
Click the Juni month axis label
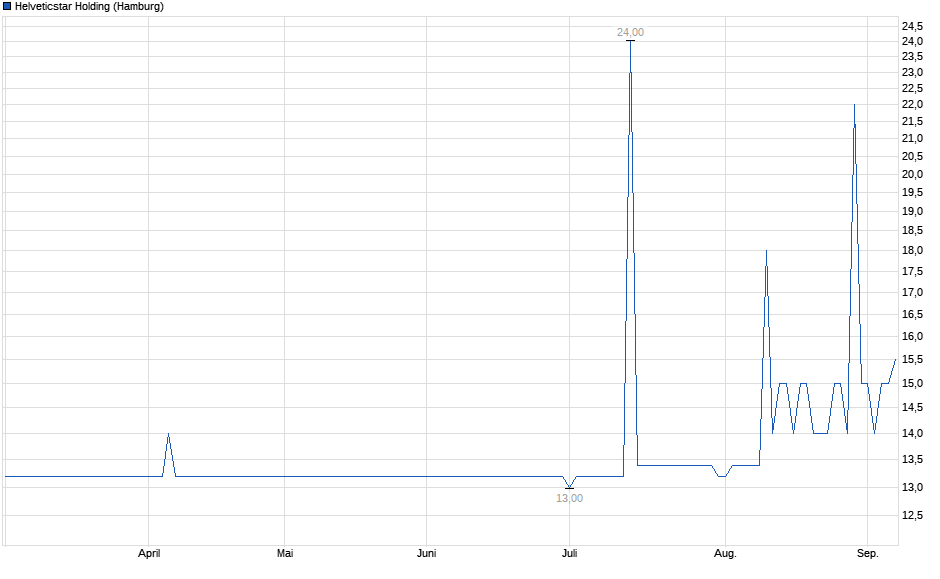pos(426,553)
